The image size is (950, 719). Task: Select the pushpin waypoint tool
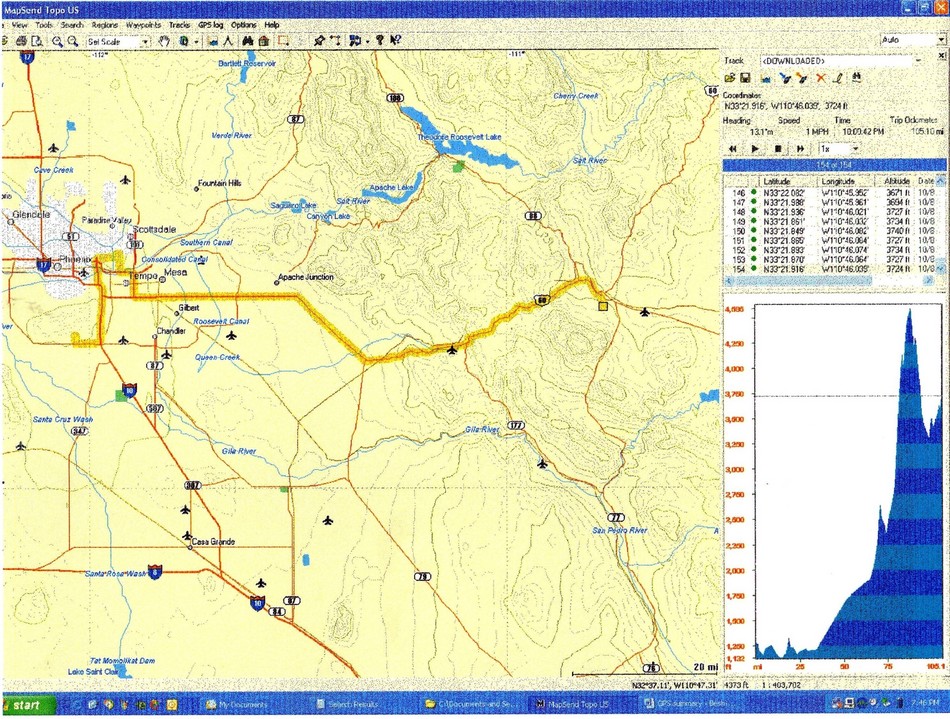click(319, 41)
